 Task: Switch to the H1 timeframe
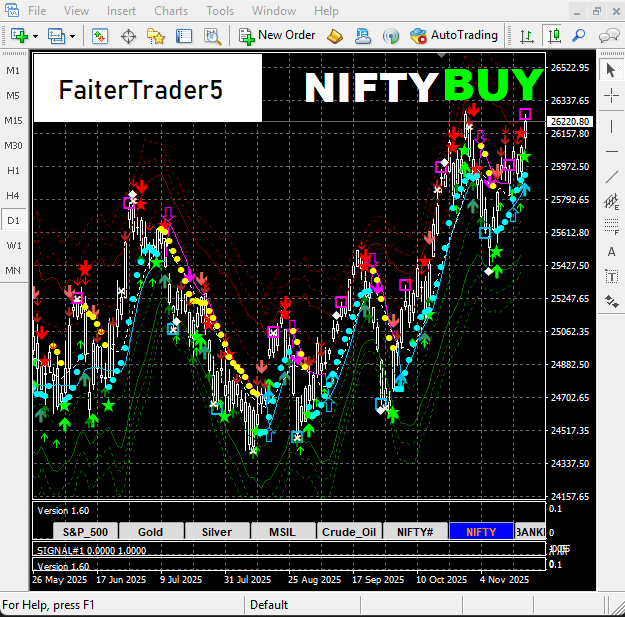tap(13, 170)
